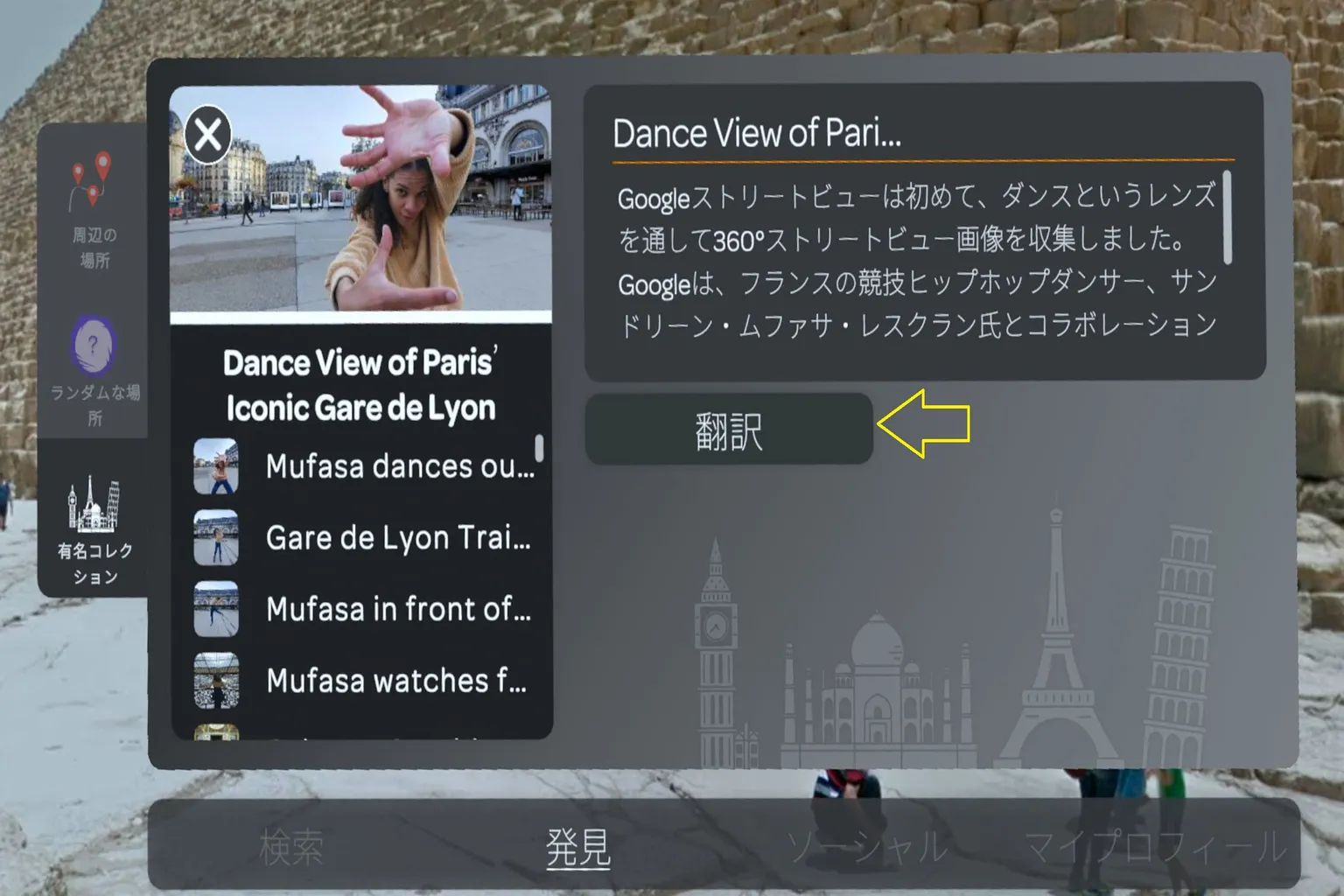This screenshot has height=896, width=1344.
Task: Open the マイプロフィール profile tab
Action: pos(1157,847)
